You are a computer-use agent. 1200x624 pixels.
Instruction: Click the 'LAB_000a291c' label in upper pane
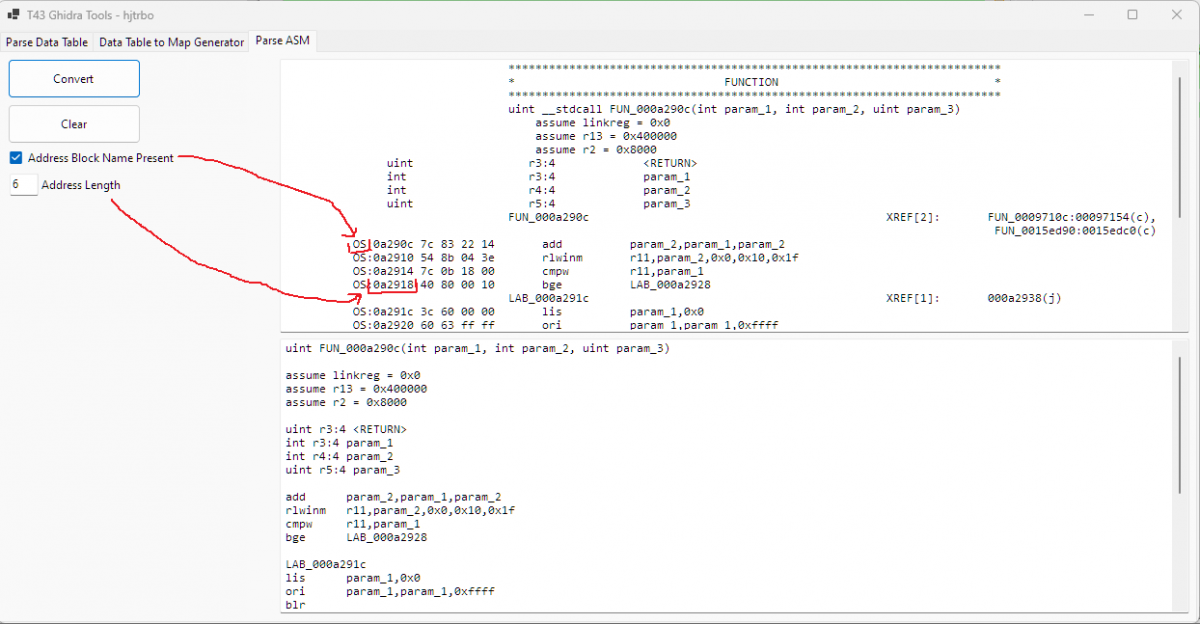(x=548, y=298)
